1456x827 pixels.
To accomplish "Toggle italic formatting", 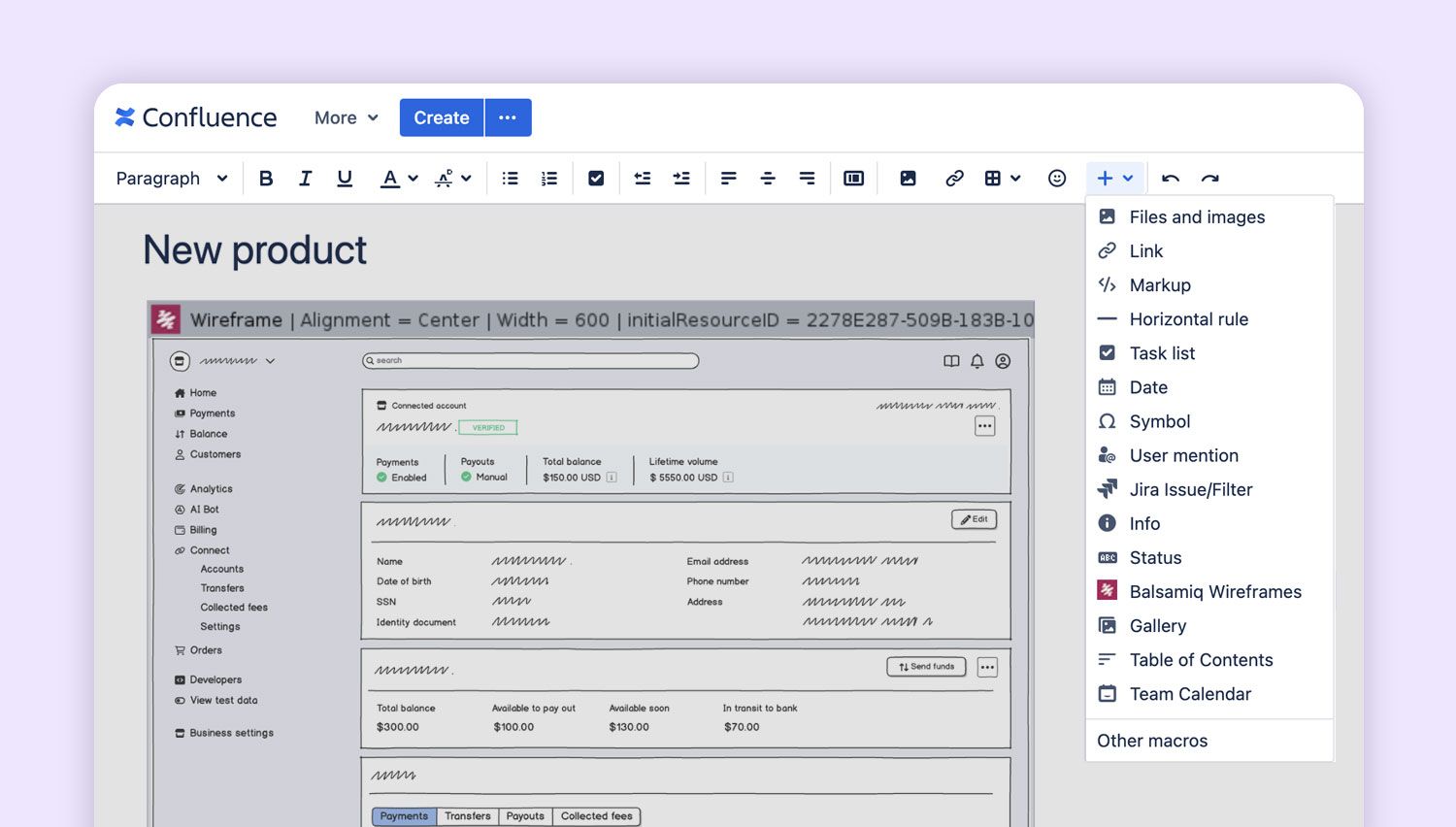I will 305,178.
